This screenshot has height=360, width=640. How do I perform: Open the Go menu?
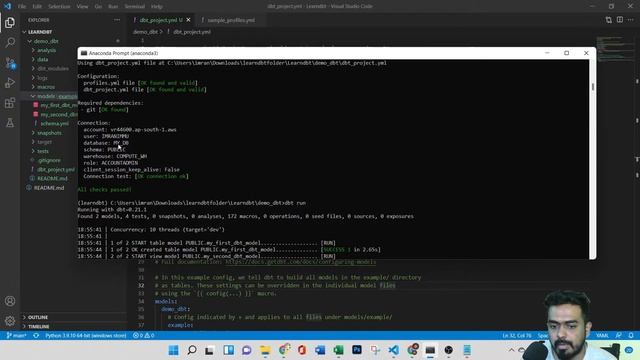pyautogui.click(x=98, y=7)
